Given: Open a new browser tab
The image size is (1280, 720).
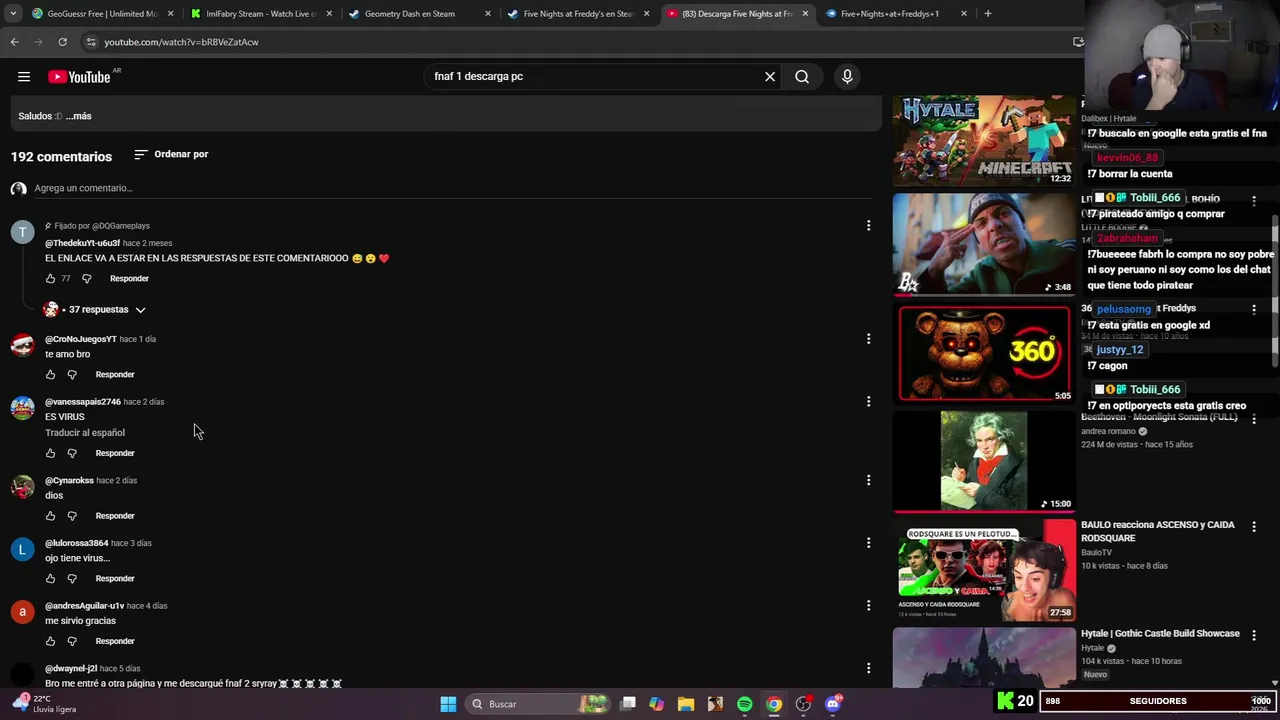Looking at the screenshot, I should tap(988, 14).
